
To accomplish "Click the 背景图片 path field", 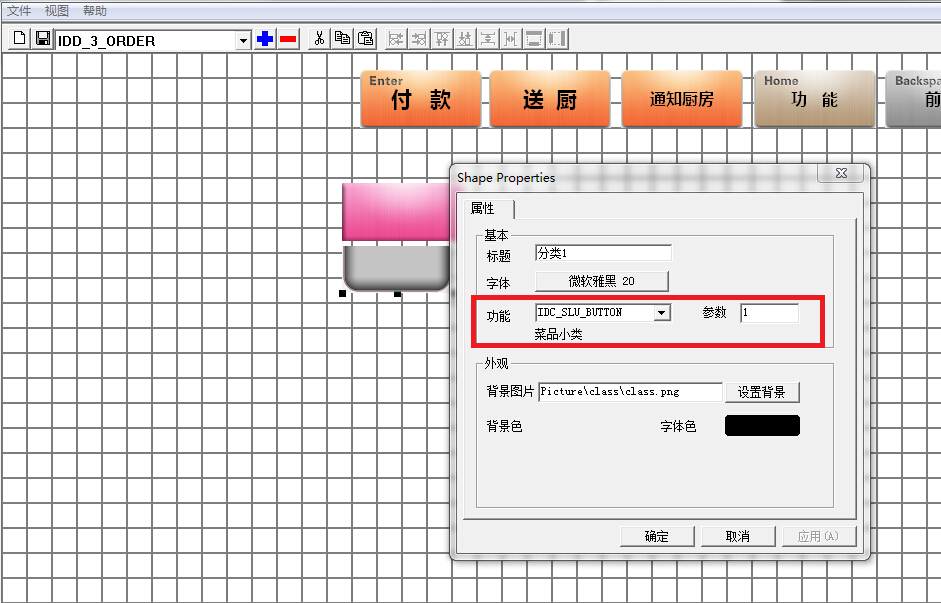I will [630, 392].
